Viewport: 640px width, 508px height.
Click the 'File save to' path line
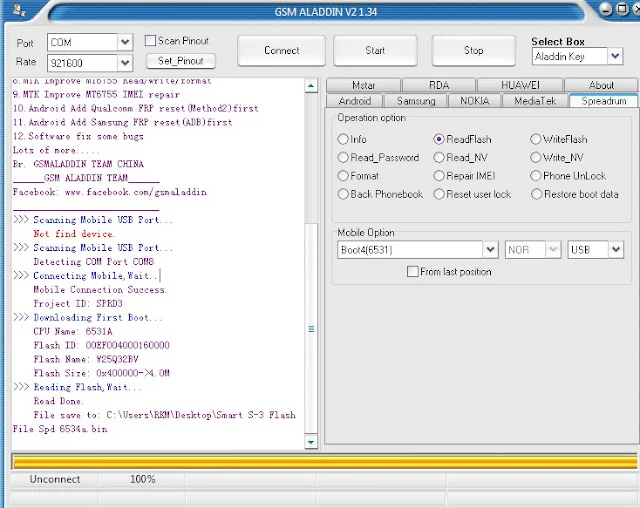coord(164,415)
